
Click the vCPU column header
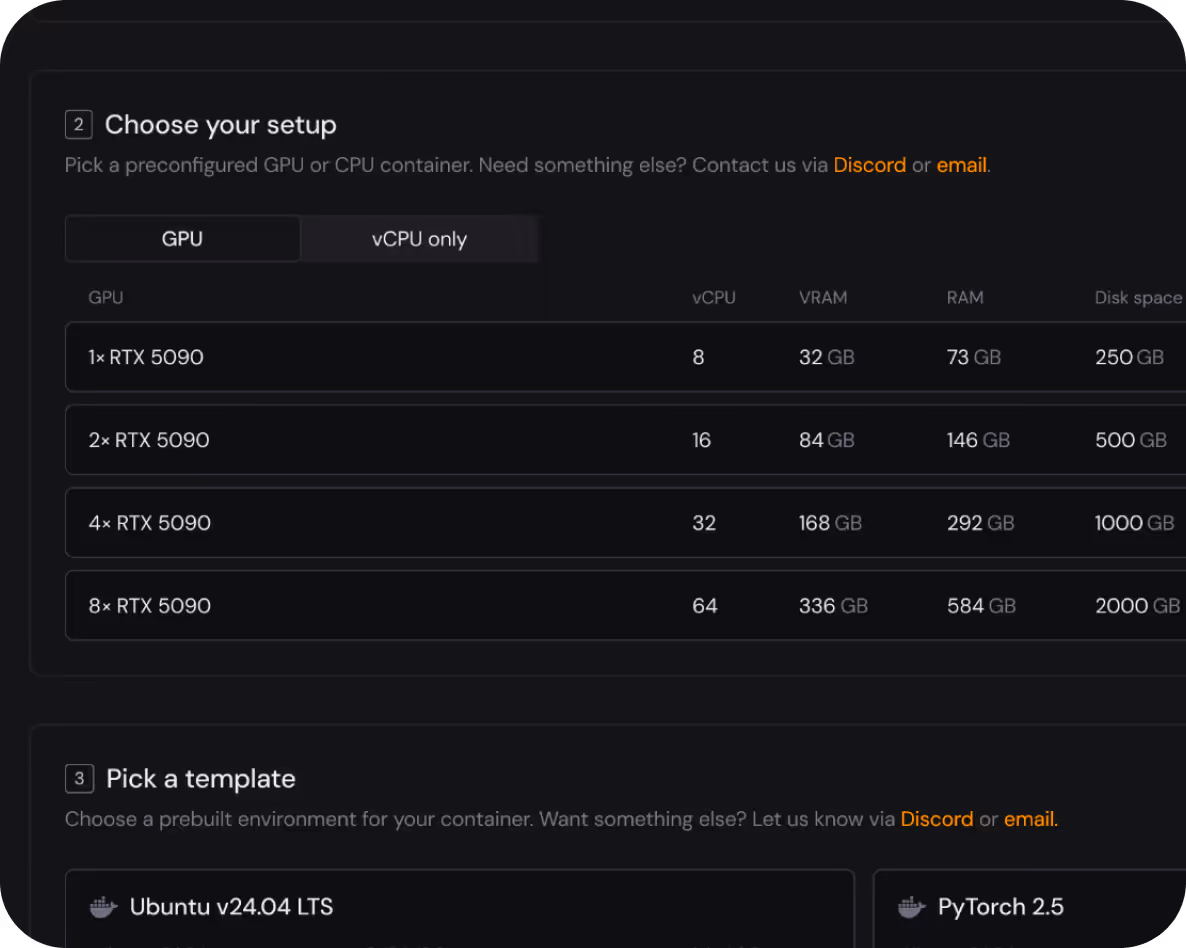point(714,297)
